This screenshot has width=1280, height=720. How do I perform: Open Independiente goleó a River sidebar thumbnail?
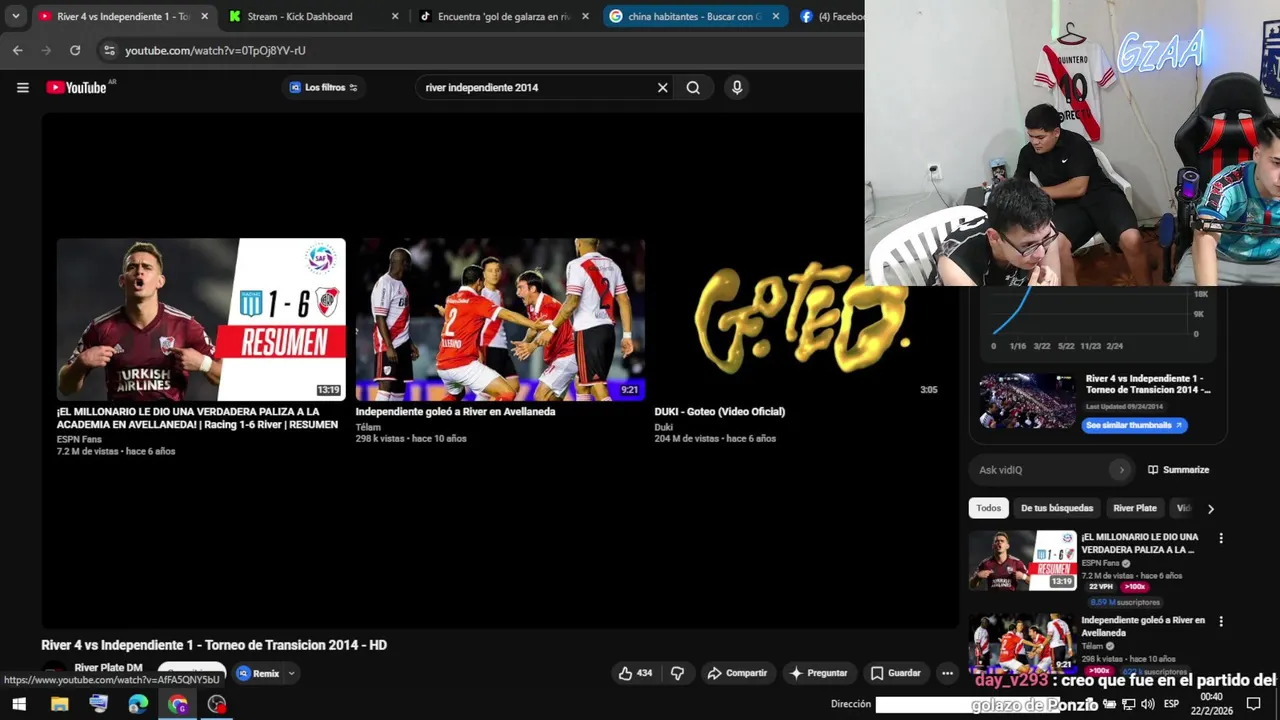[x=1022, y=642]
